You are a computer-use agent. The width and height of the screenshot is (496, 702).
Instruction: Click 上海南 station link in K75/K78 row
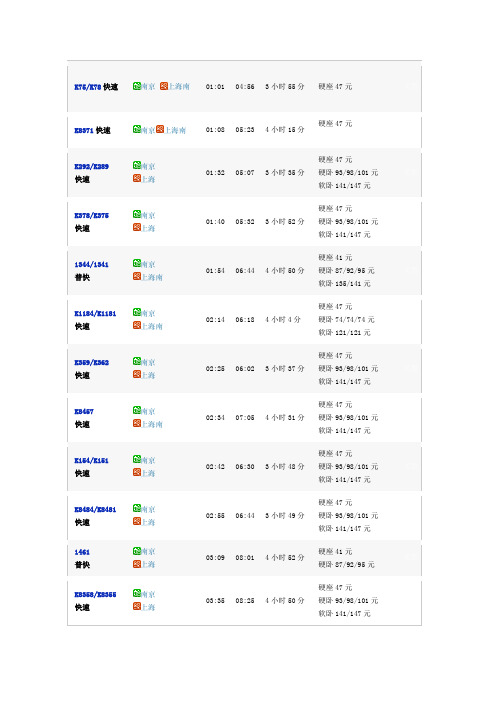(x=179, y=86)
